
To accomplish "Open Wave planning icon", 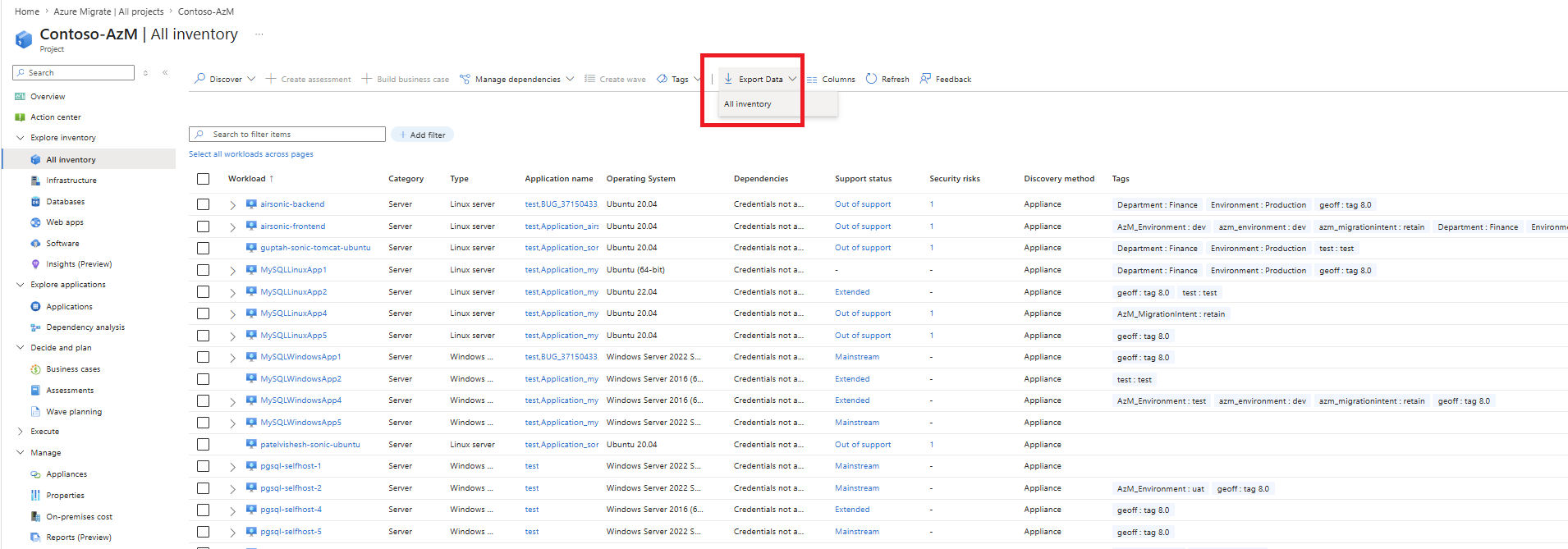I will tap(35, 412).
